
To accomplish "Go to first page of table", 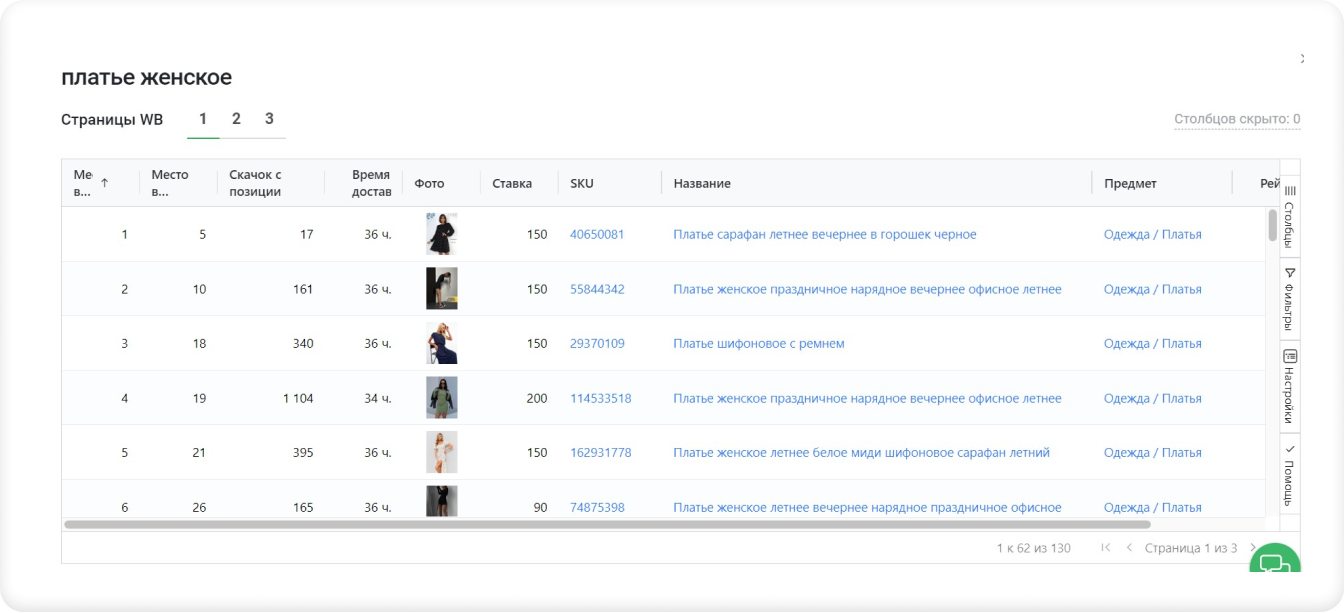I will click(1105, 548).
